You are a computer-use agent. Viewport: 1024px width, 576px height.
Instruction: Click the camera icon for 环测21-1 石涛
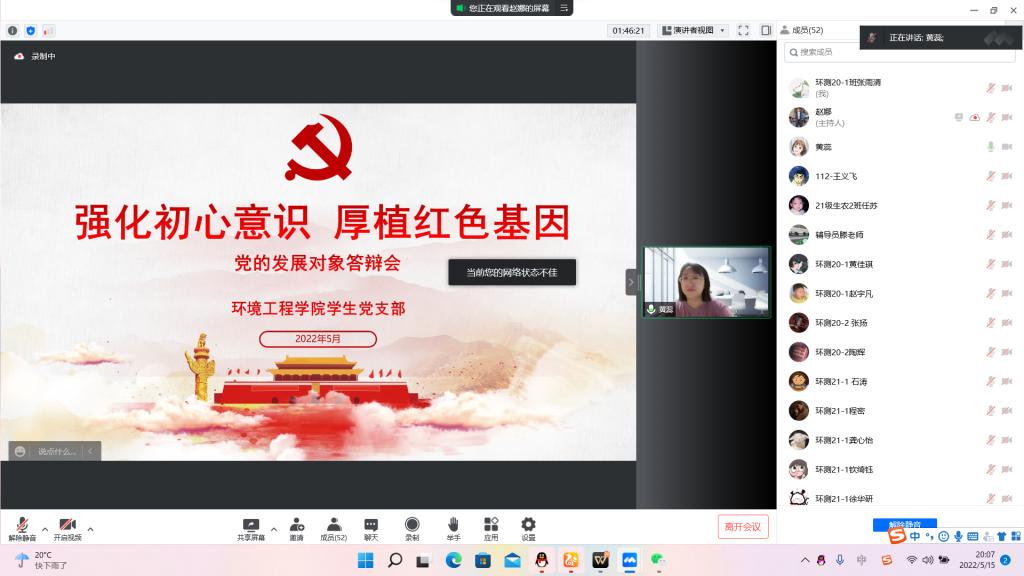[1007, 381]
